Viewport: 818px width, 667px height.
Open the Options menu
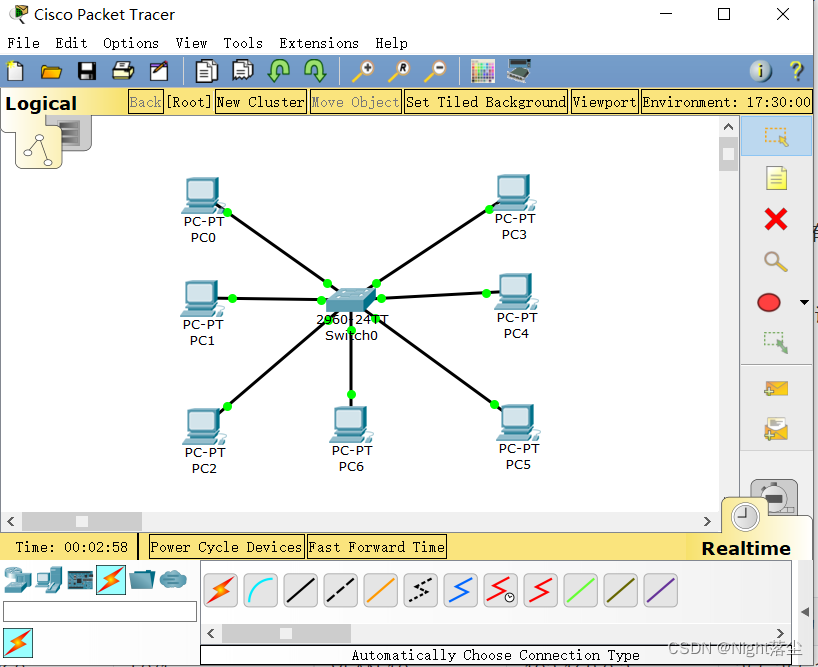pos(131,43)
